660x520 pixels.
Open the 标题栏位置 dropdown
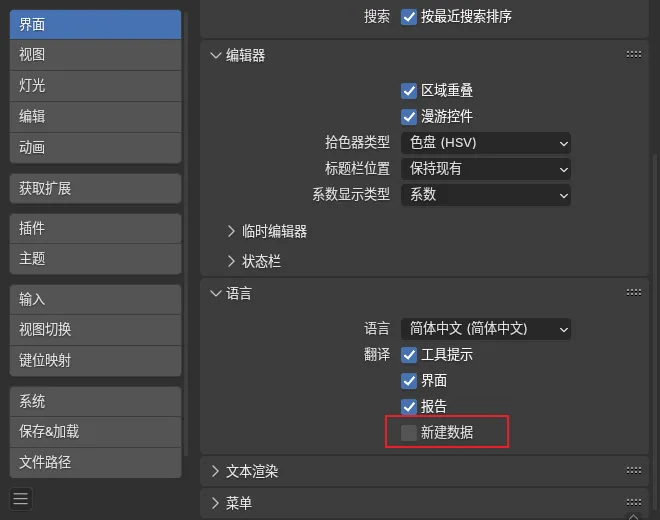click(x=485, y=169)
